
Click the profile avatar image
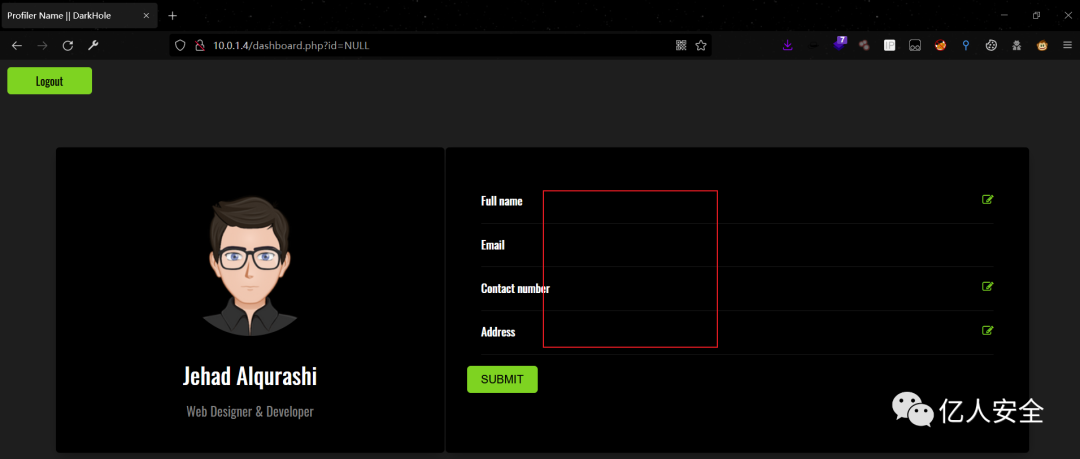tap(250, 266)
